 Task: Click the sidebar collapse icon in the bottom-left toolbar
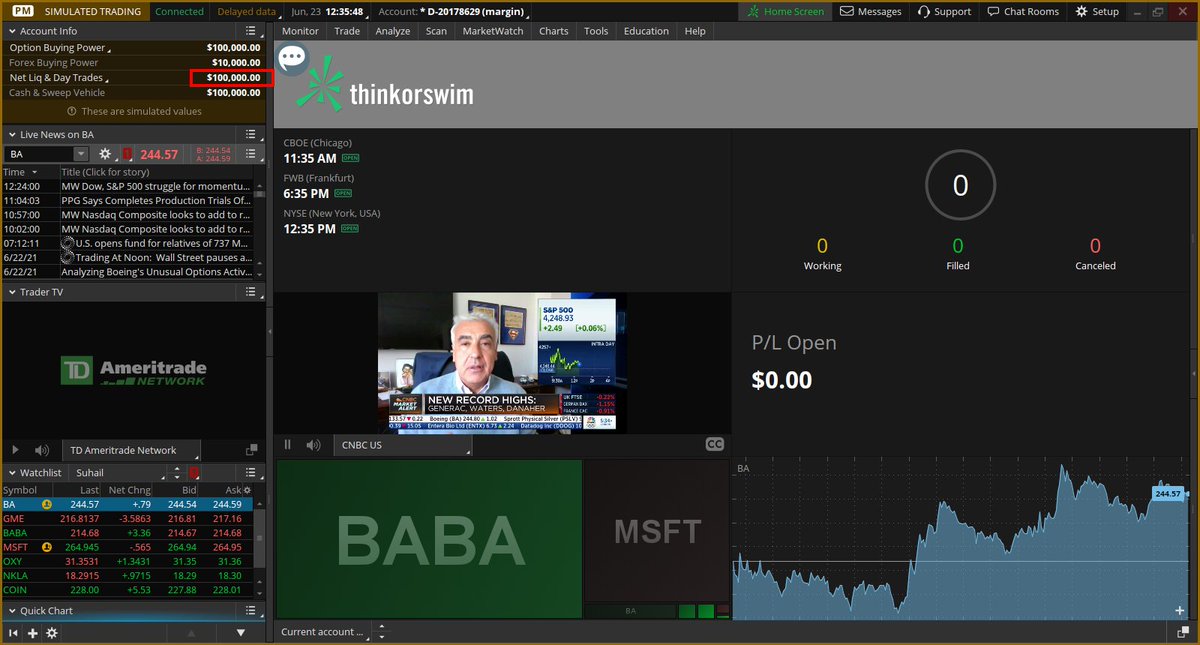tap(14, 633)
